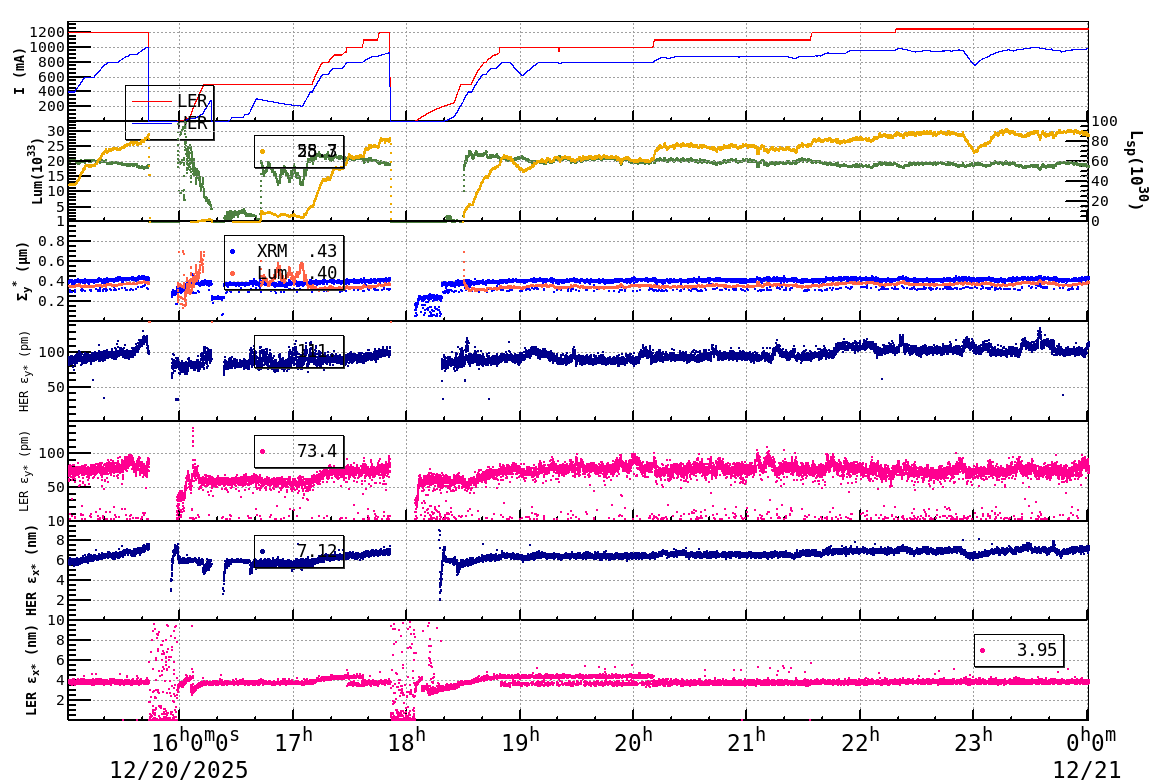Viewport: 1160px width, 782px height.
Task: Select the blue XRM marker dot in the legend
Action: (x=232, y=250)
